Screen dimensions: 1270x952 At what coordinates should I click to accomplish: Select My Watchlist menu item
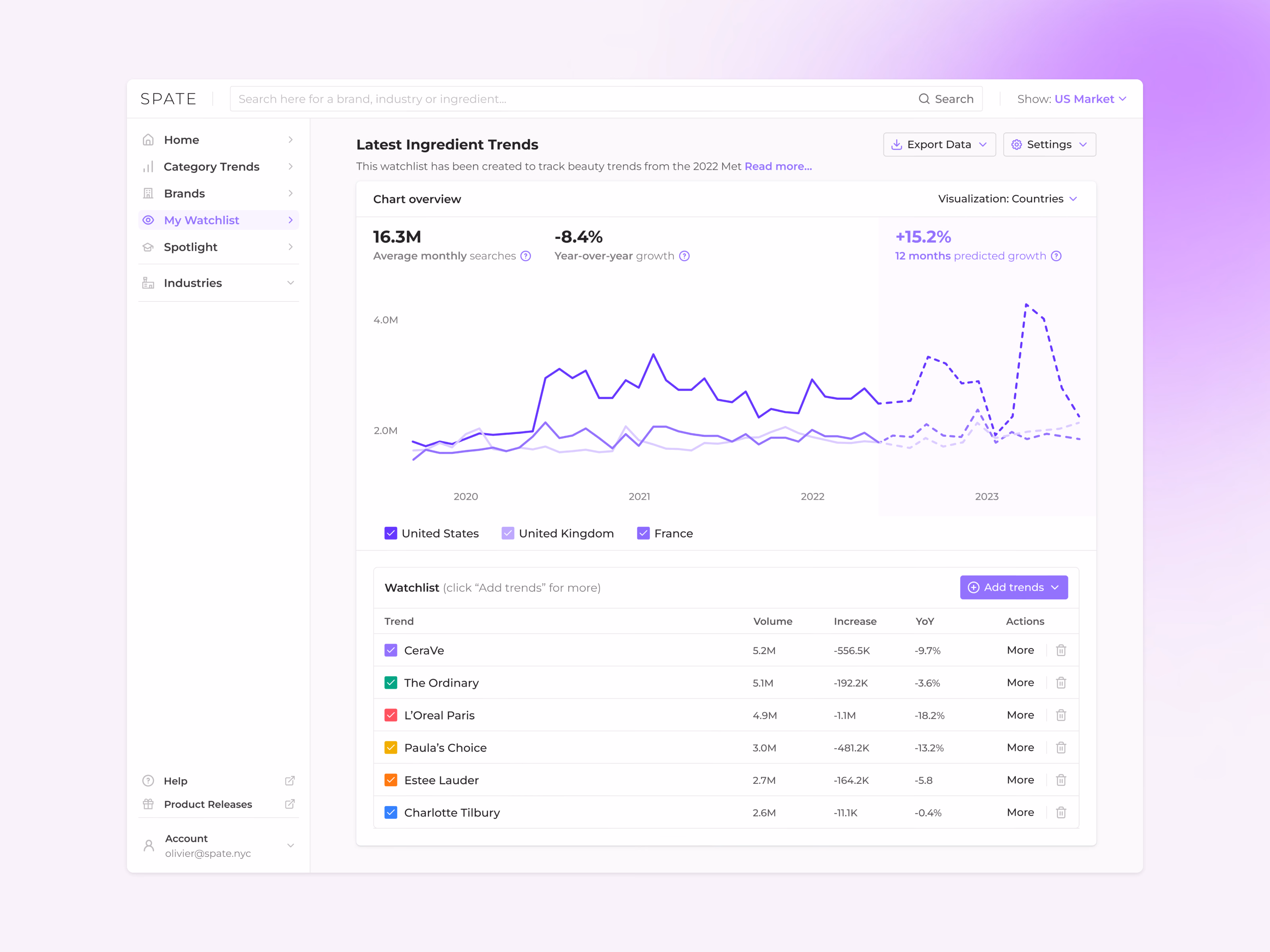tap(218, 221)
